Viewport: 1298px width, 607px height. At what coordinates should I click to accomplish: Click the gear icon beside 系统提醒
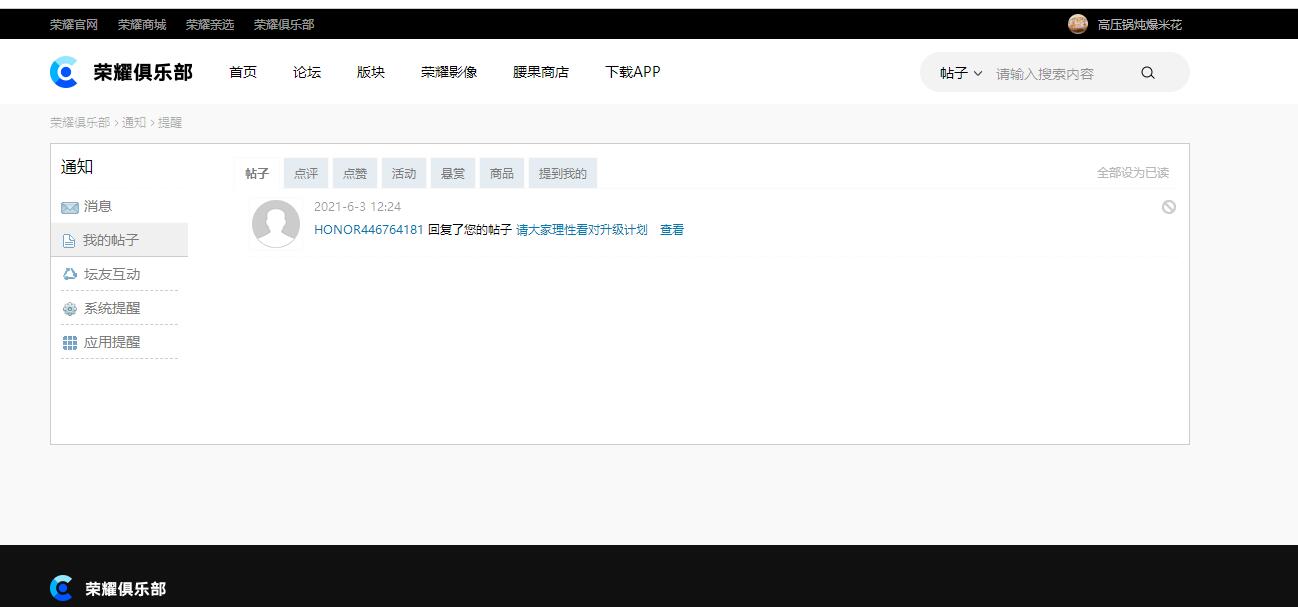click(x=70, y=309)
